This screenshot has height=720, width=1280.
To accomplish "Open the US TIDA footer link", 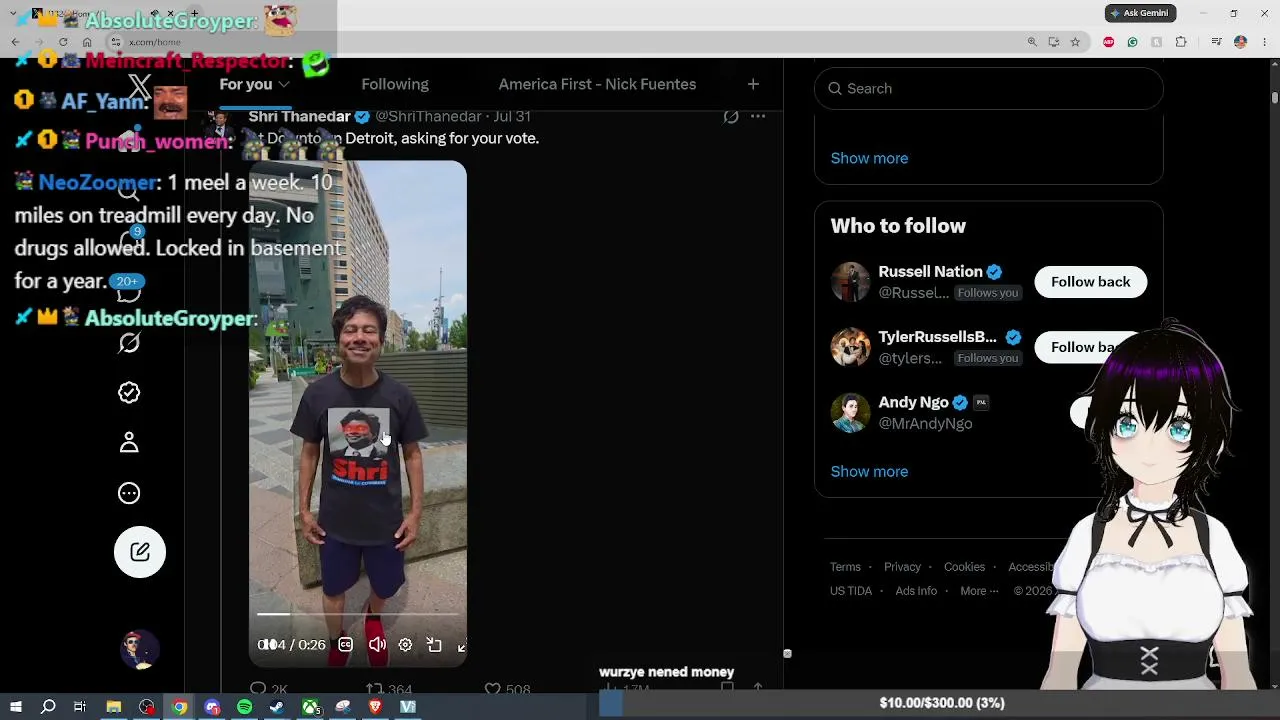I will 851,591.
